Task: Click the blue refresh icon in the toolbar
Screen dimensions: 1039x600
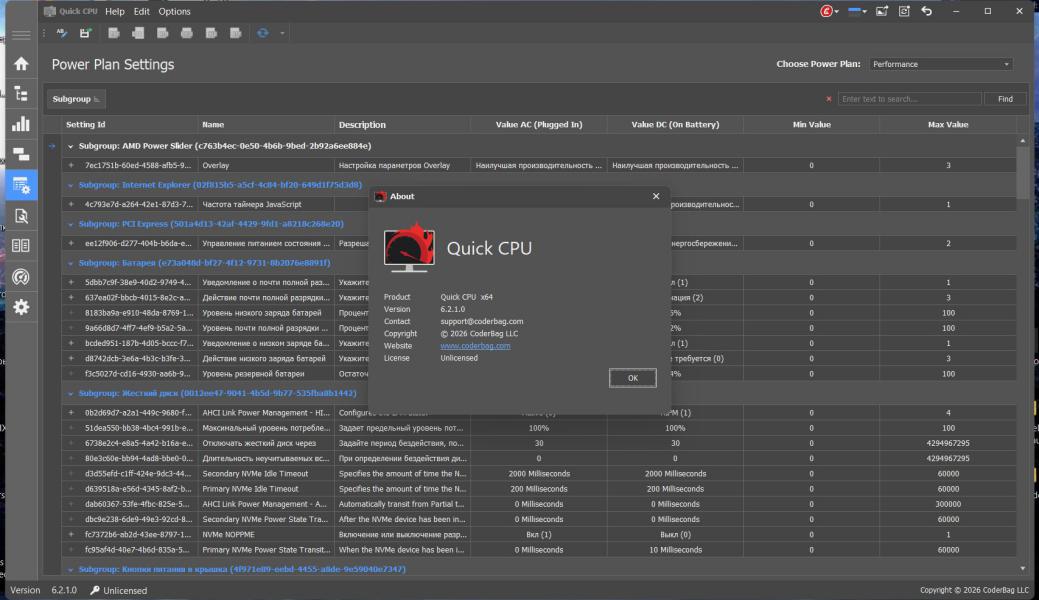Action: coord(263,33)
